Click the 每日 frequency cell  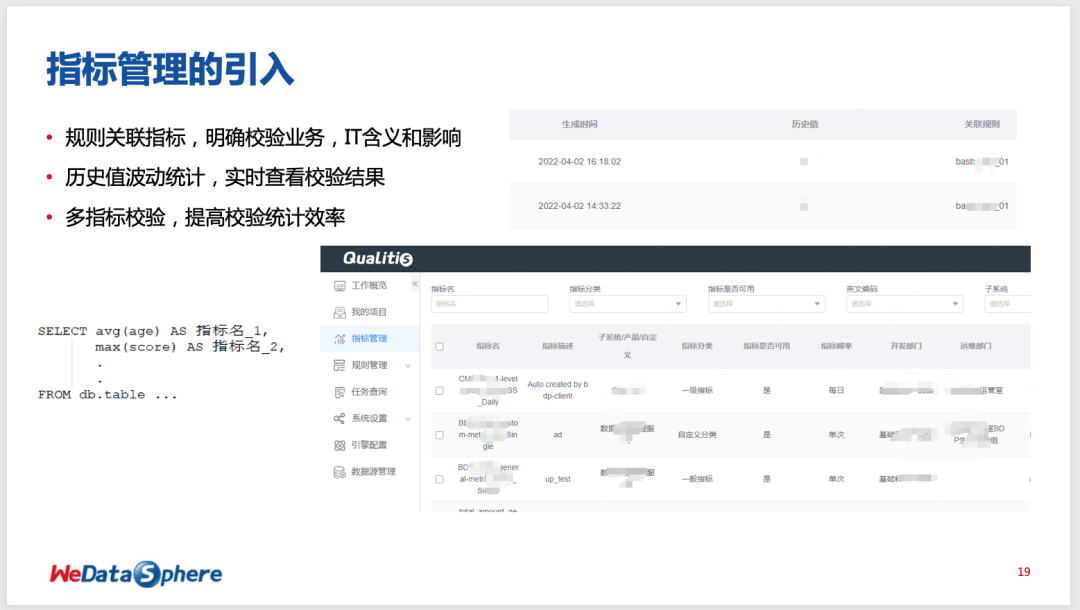(x=836, y=390)
